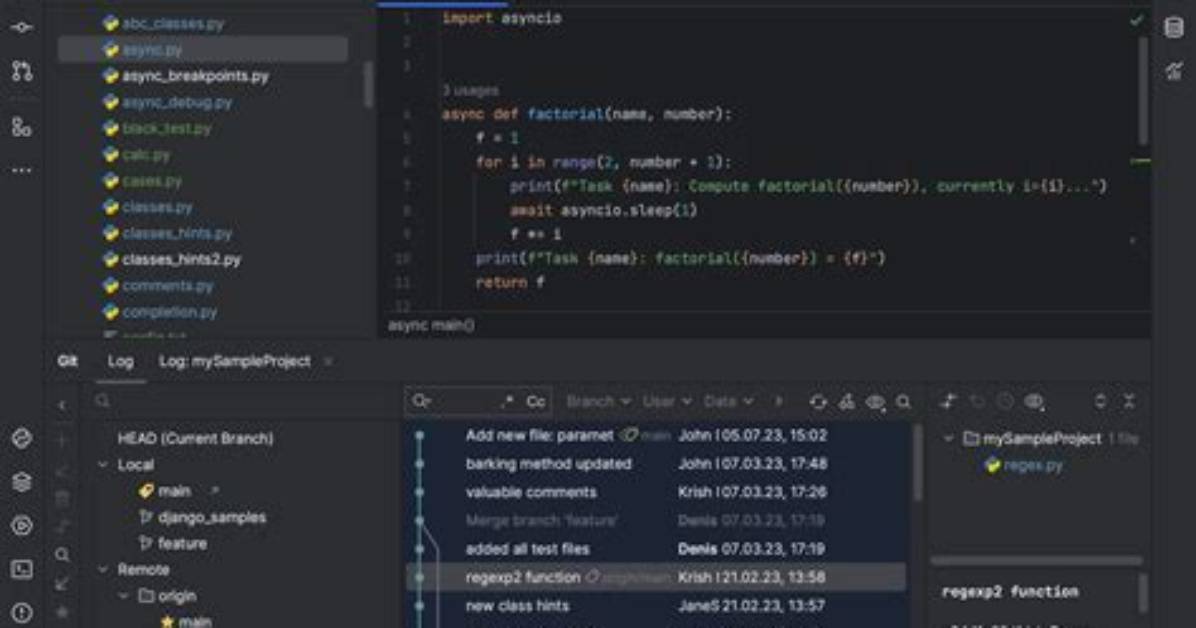Click the magnifier icon beside log view options
Viewport: 1196px width, 628px height.
point(904,401)
